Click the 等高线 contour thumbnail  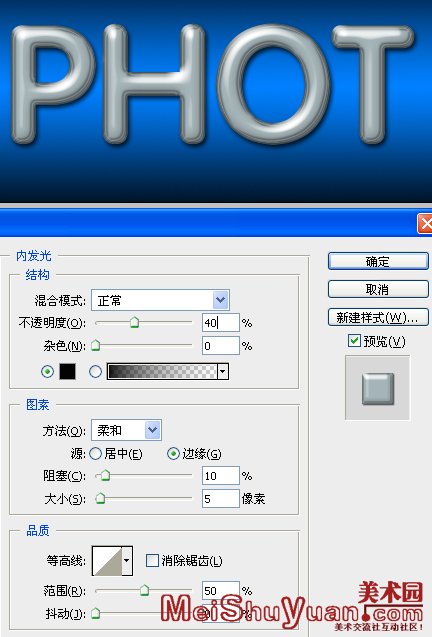pos(107,561)
